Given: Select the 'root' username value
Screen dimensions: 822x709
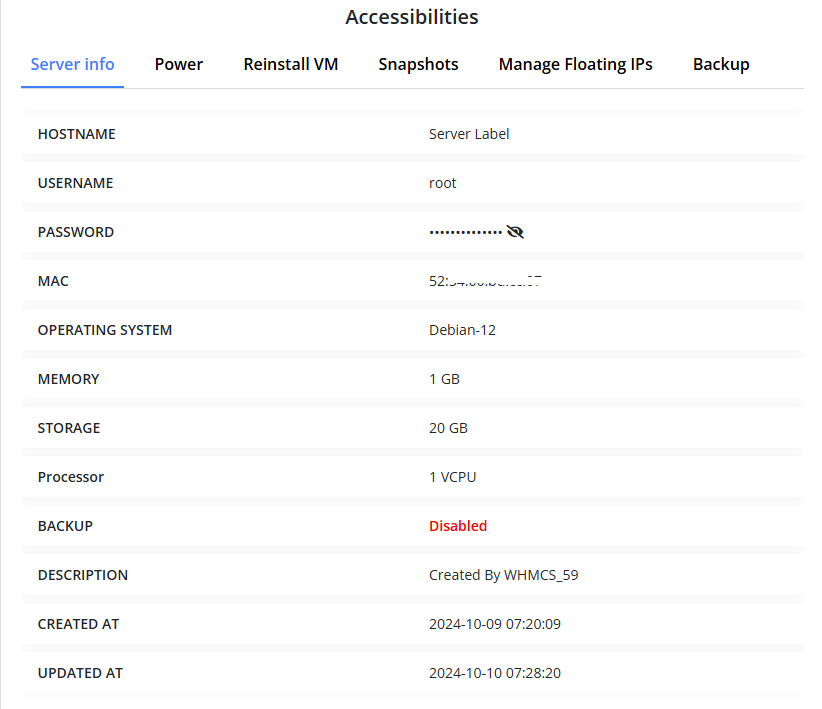Looking at the screenshot, I should 442,183.
